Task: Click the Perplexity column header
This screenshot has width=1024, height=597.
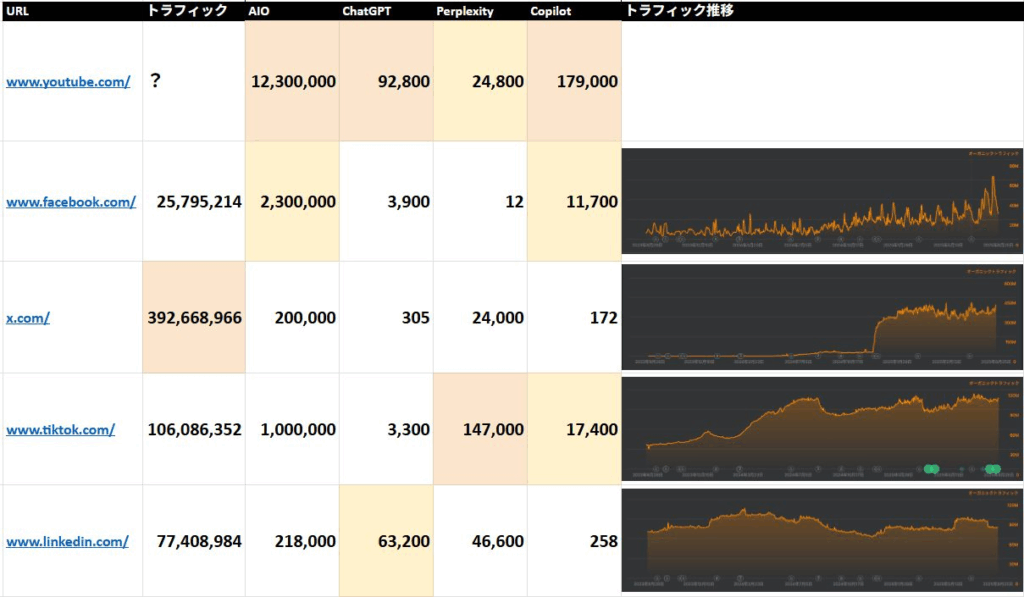Action: click(465, 11)
